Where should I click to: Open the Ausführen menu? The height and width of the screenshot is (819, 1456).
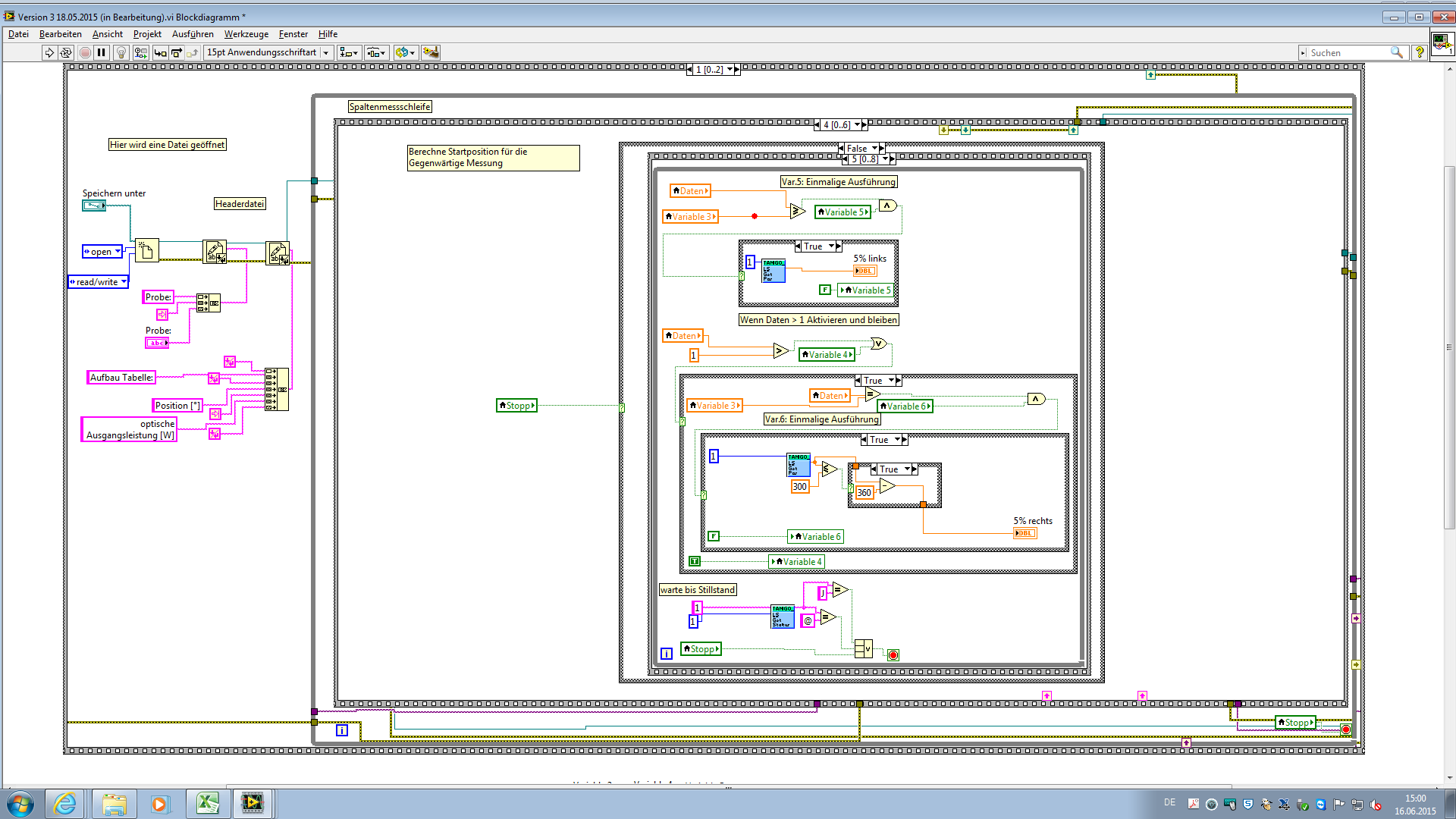[193, 34]
